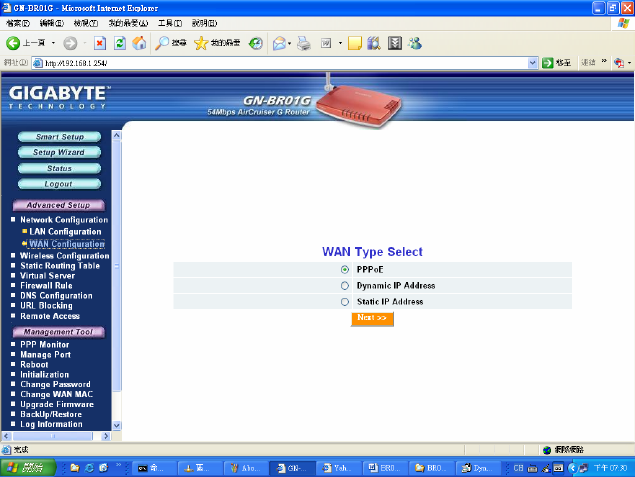The width and height of the screenshot is (635, 477).
Task: Click the Research book icon
Action: [374, 43]
